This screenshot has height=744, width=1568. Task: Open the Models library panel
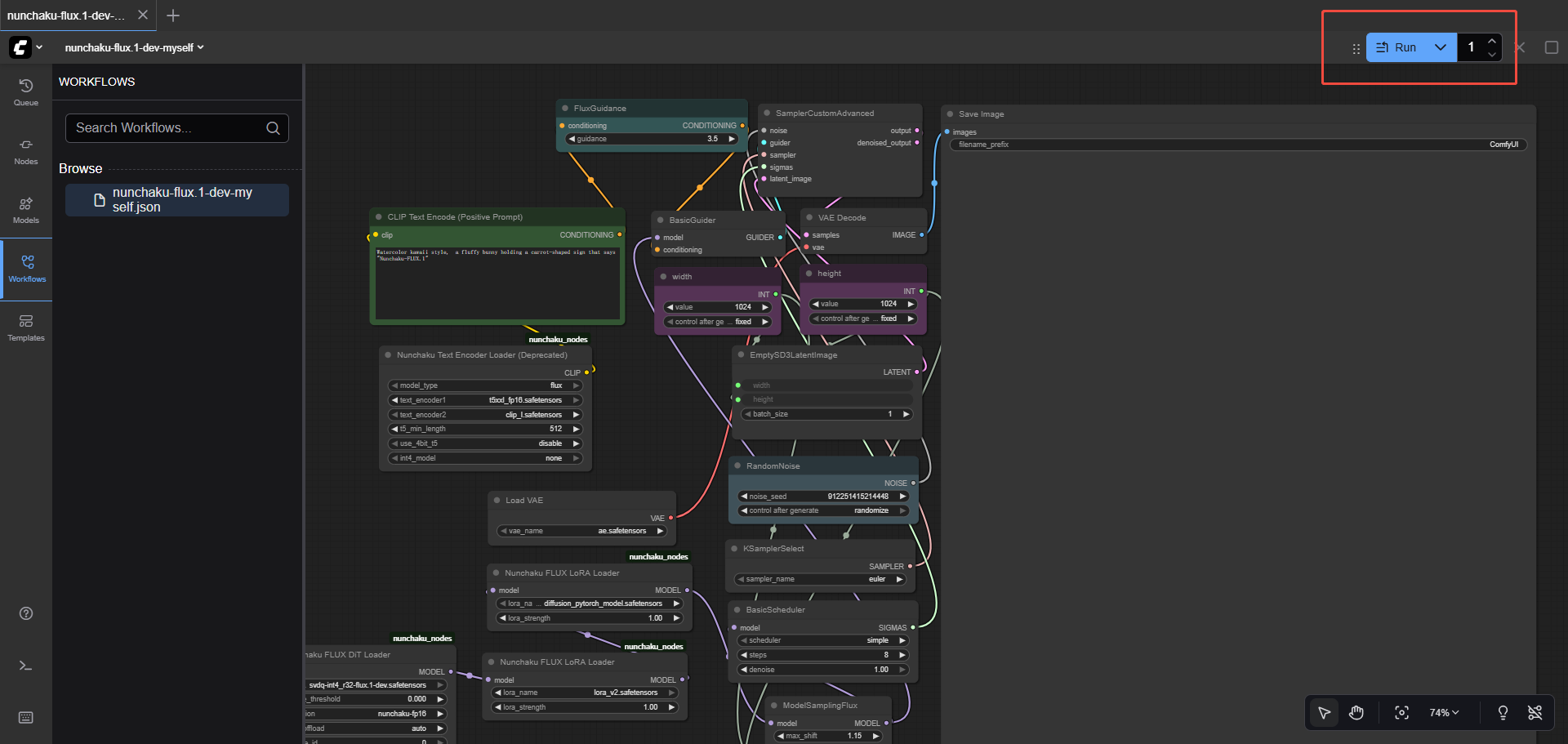26,210
